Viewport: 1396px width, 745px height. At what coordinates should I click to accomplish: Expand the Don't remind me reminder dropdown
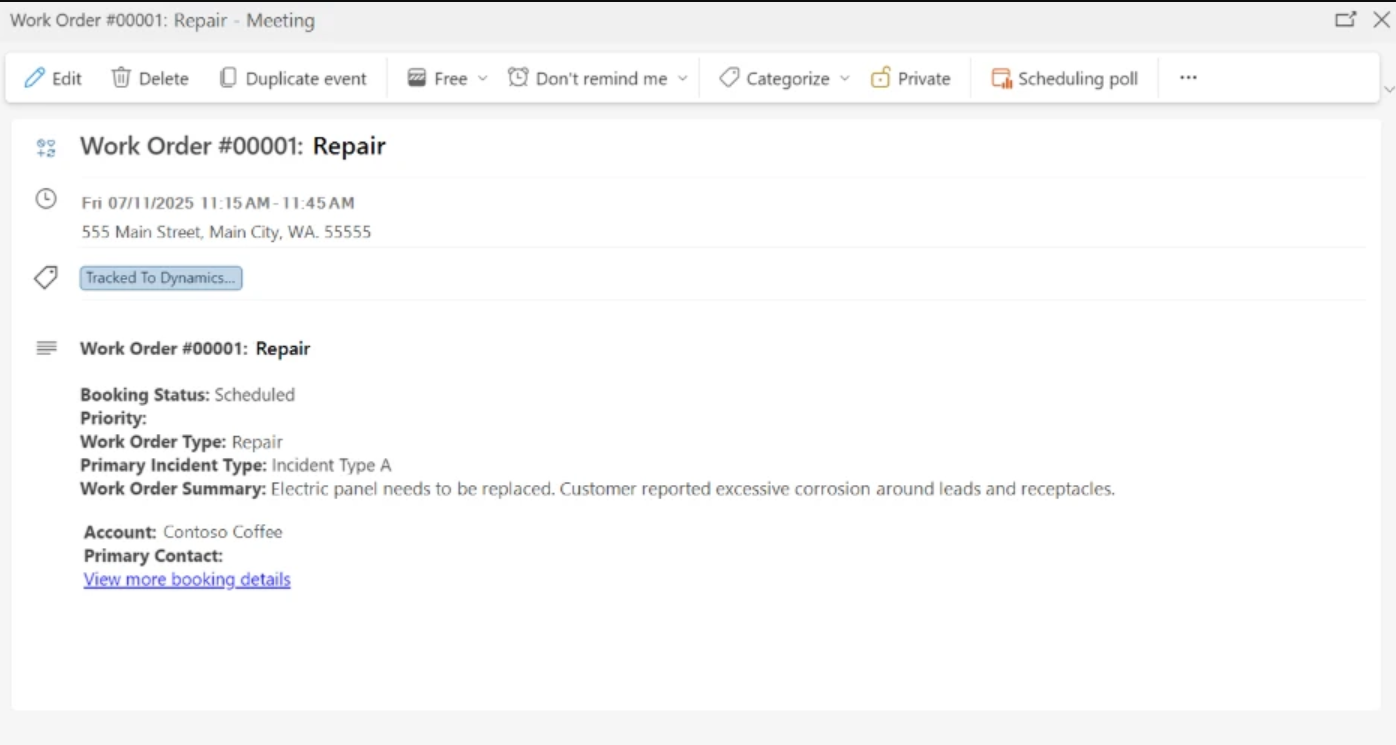pos(683,77)
